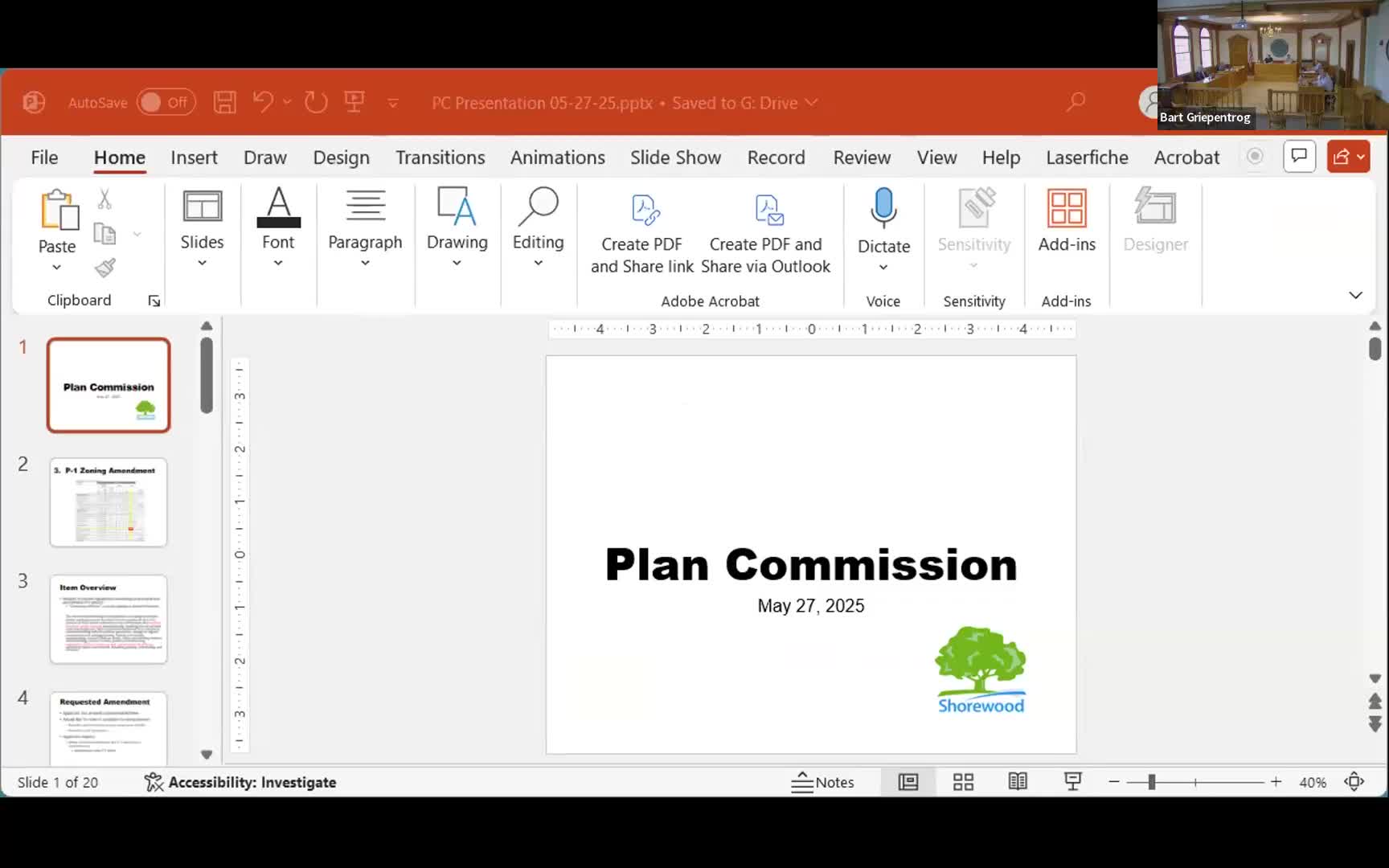Viewport: 1389px width, 868px height.
Task: Click Create PDF and Share via Outlook
Action: click(766, 233)
